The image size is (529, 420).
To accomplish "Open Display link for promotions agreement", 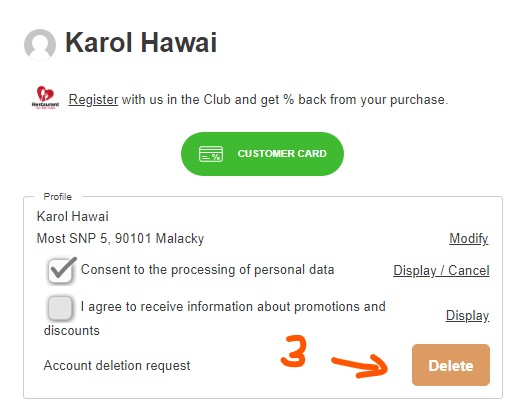I will [x=468, y=316].
